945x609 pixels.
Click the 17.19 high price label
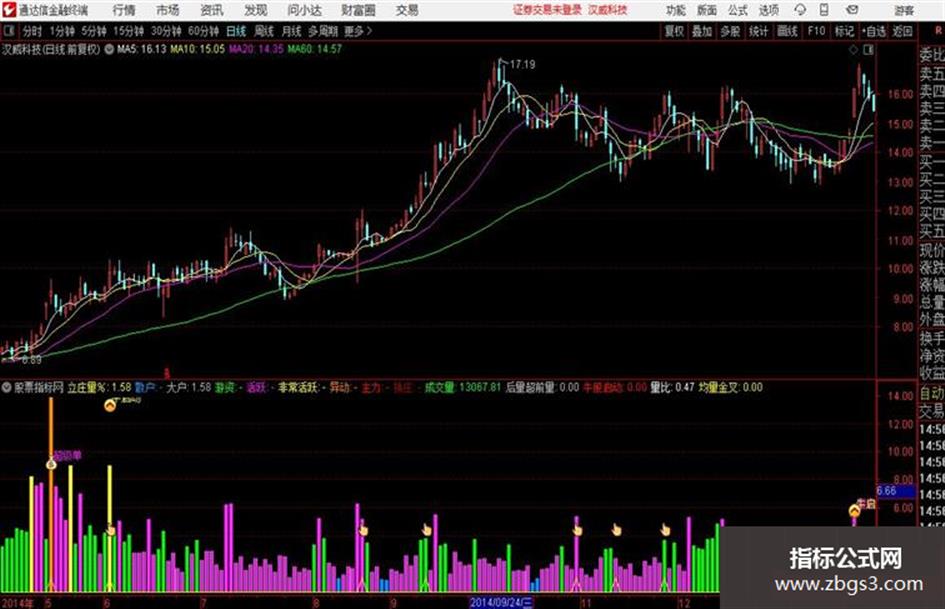523,64
